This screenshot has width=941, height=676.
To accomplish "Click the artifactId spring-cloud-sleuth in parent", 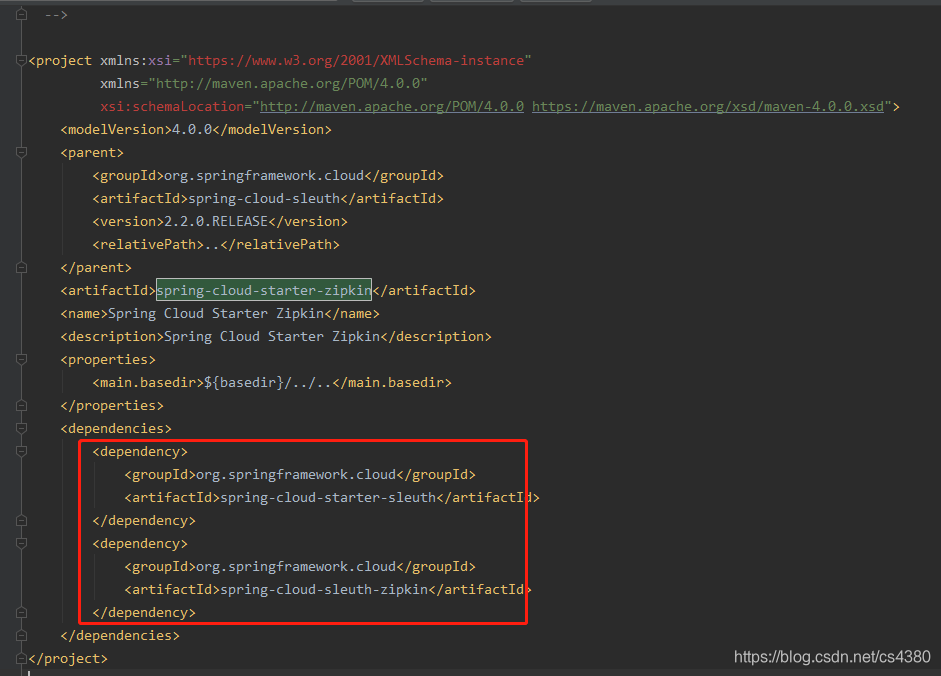I will pyautogui.click(x=268, y=199).
